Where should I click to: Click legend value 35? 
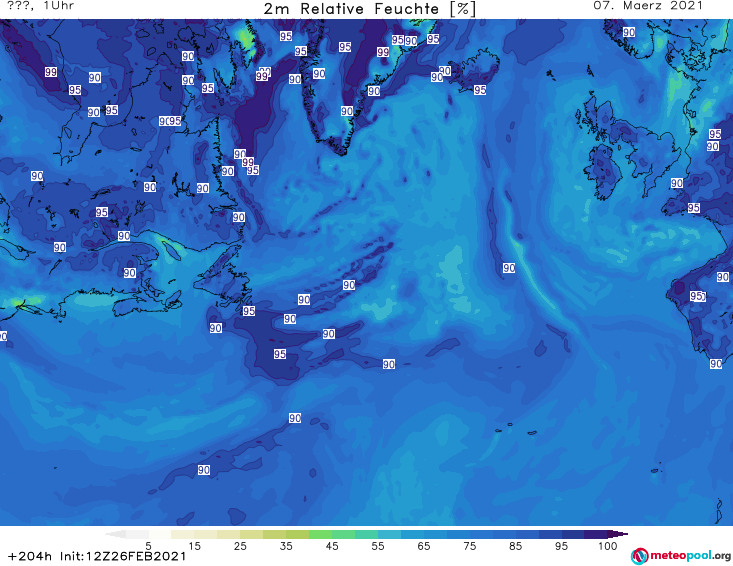point(286,546)
